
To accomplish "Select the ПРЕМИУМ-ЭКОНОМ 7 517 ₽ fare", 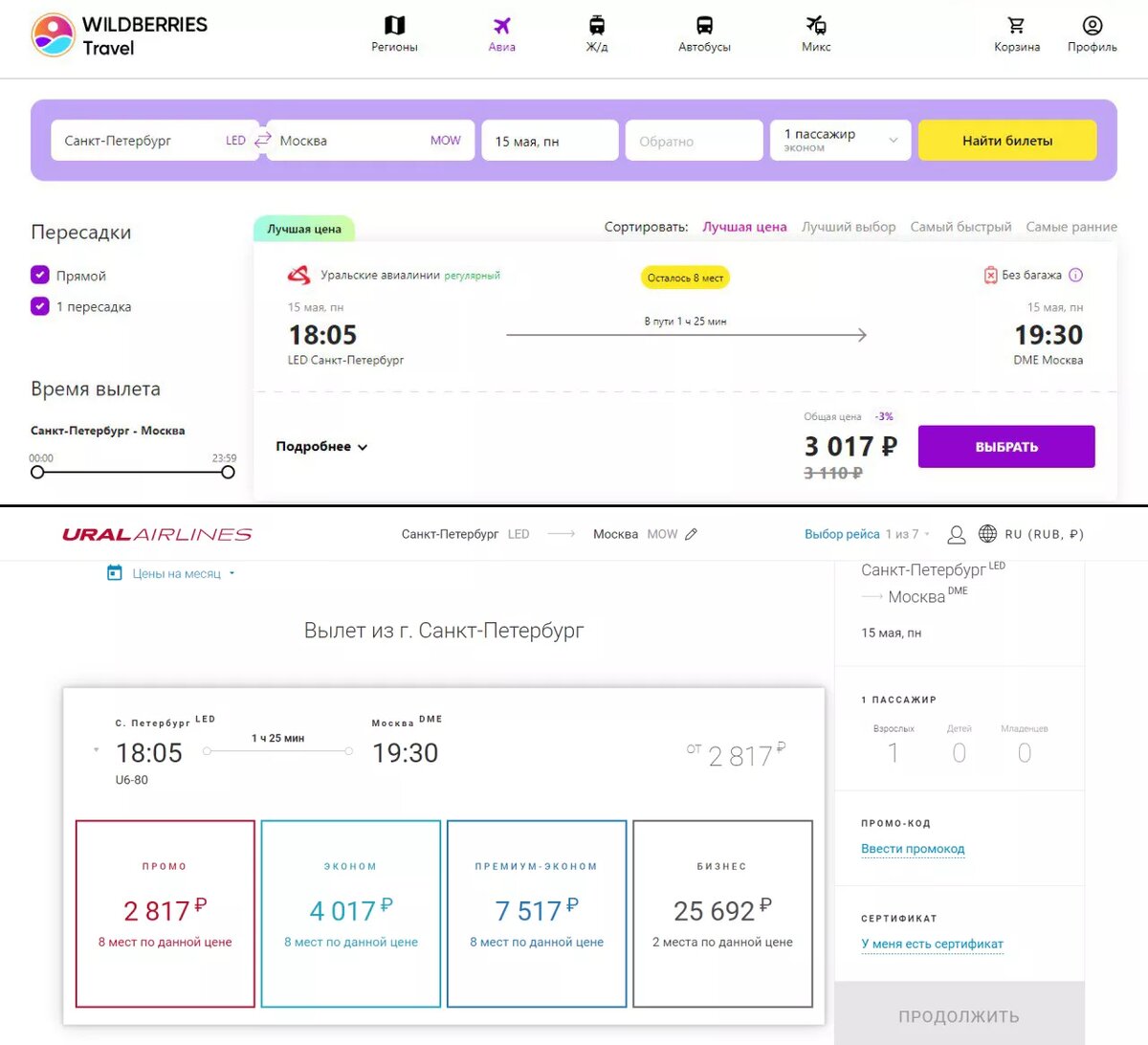I will [x=537, y=914].
